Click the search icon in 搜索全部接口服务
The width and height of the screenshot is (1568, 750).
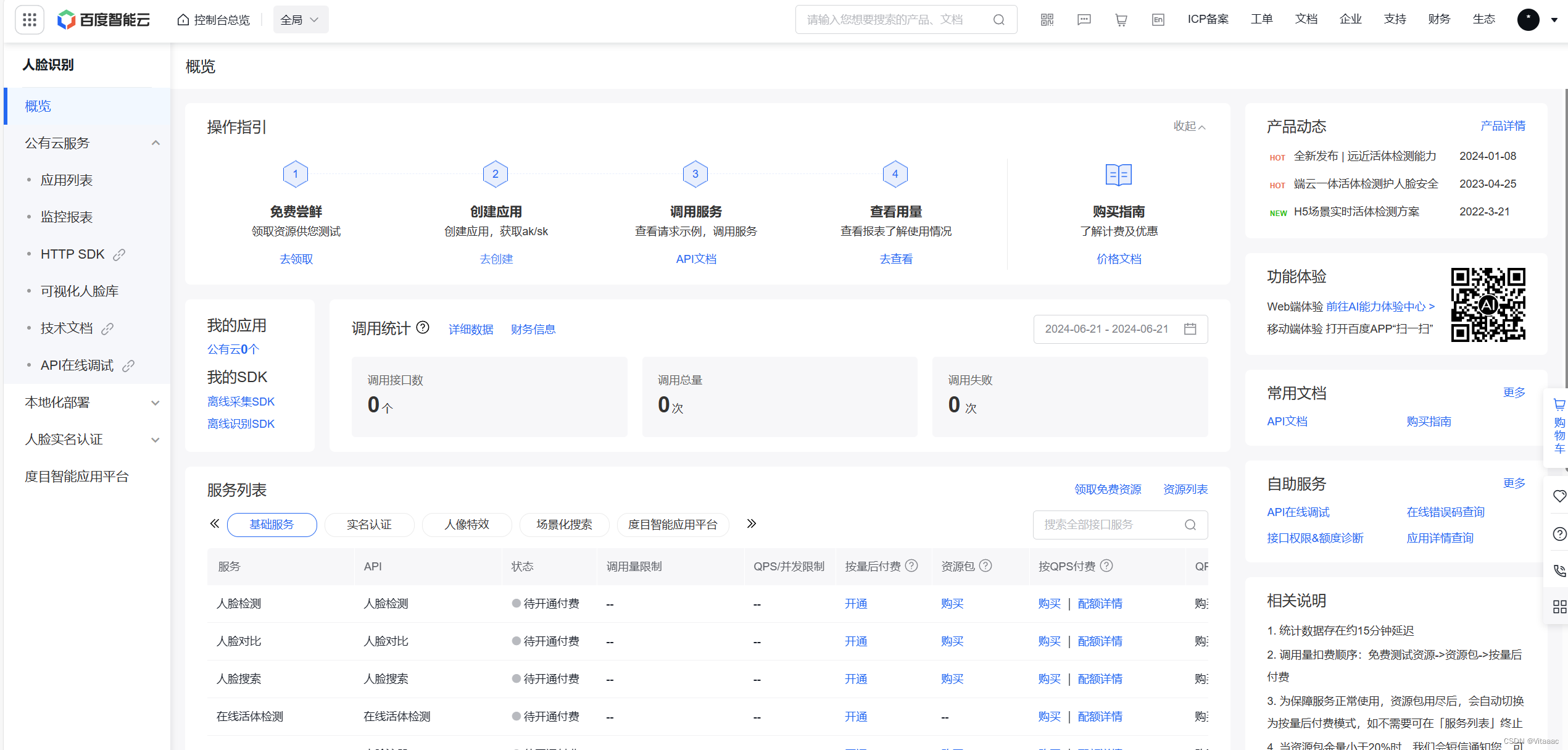pyautogui.click(x=1190, y=525)
